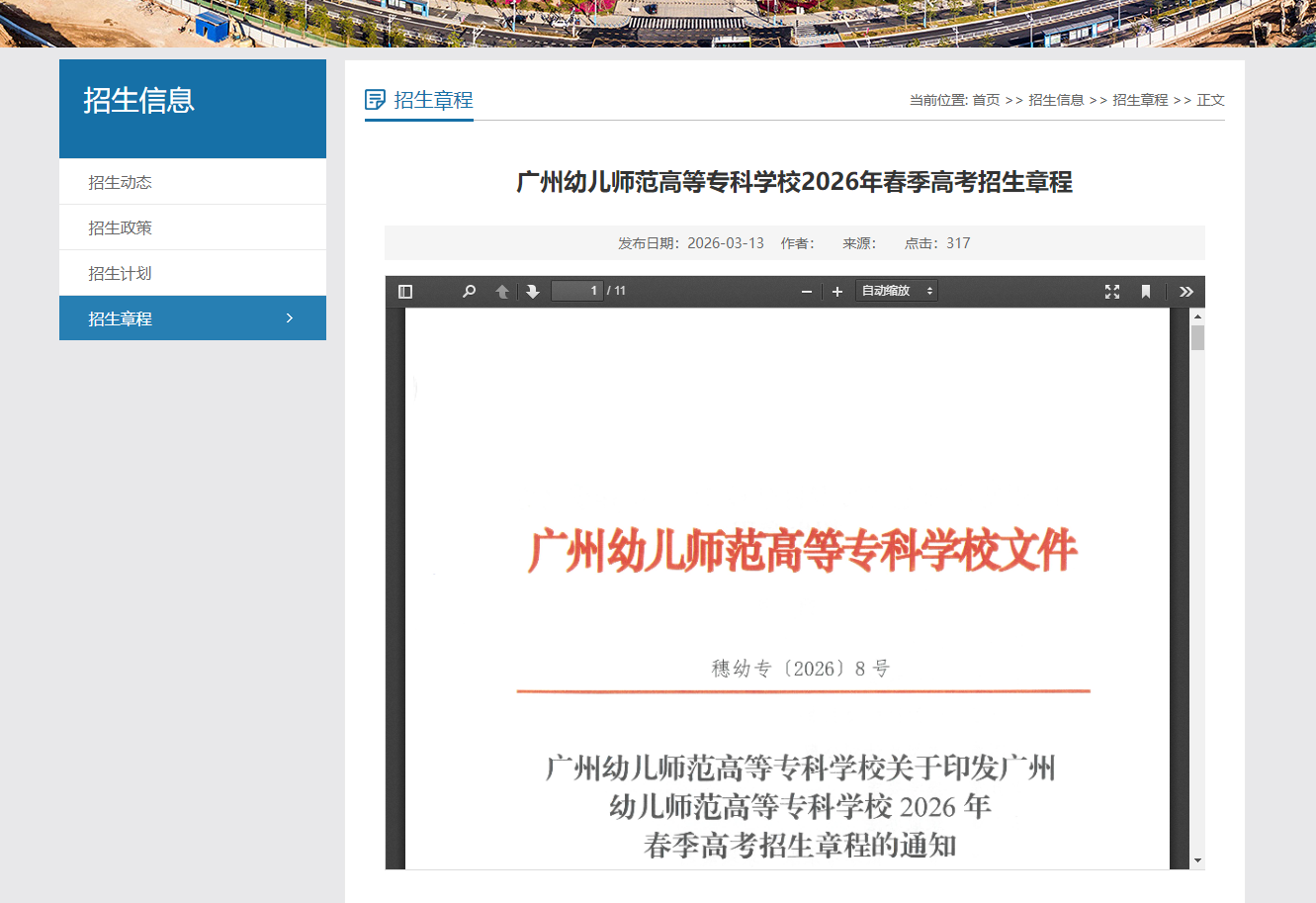The image size is (1316, 903).
Task: Go to the previous page
Action: click(501, 291)
